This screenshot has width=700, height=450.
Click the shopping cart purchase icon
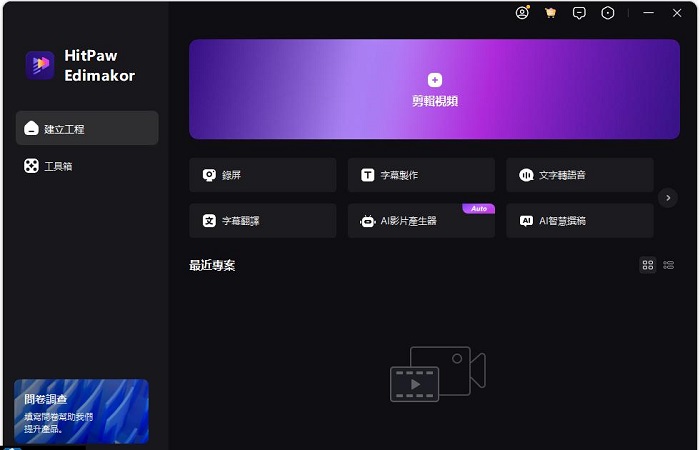[x=550, y=13]
